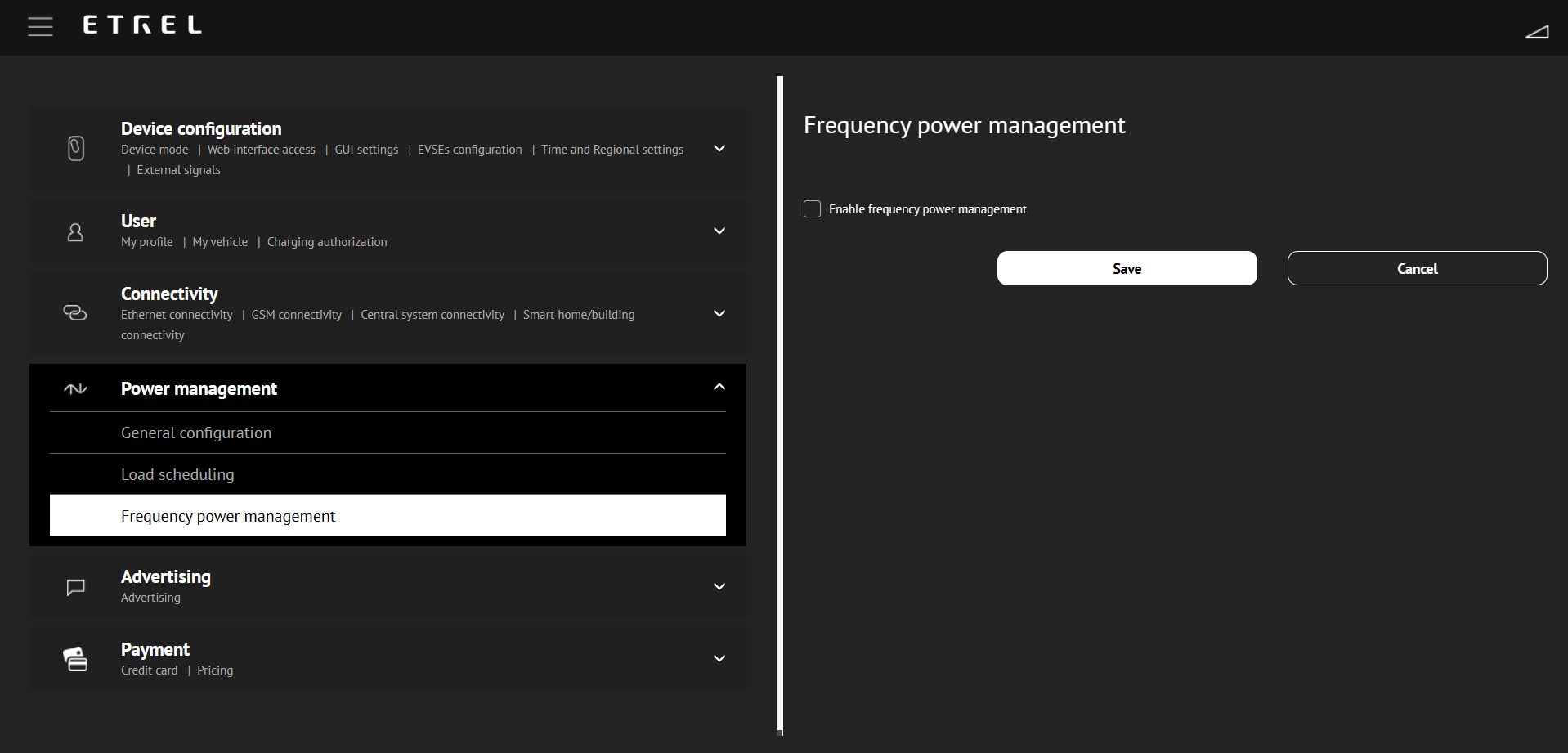
Task: Click the Power management wave icon
Action: pos(75,388)
